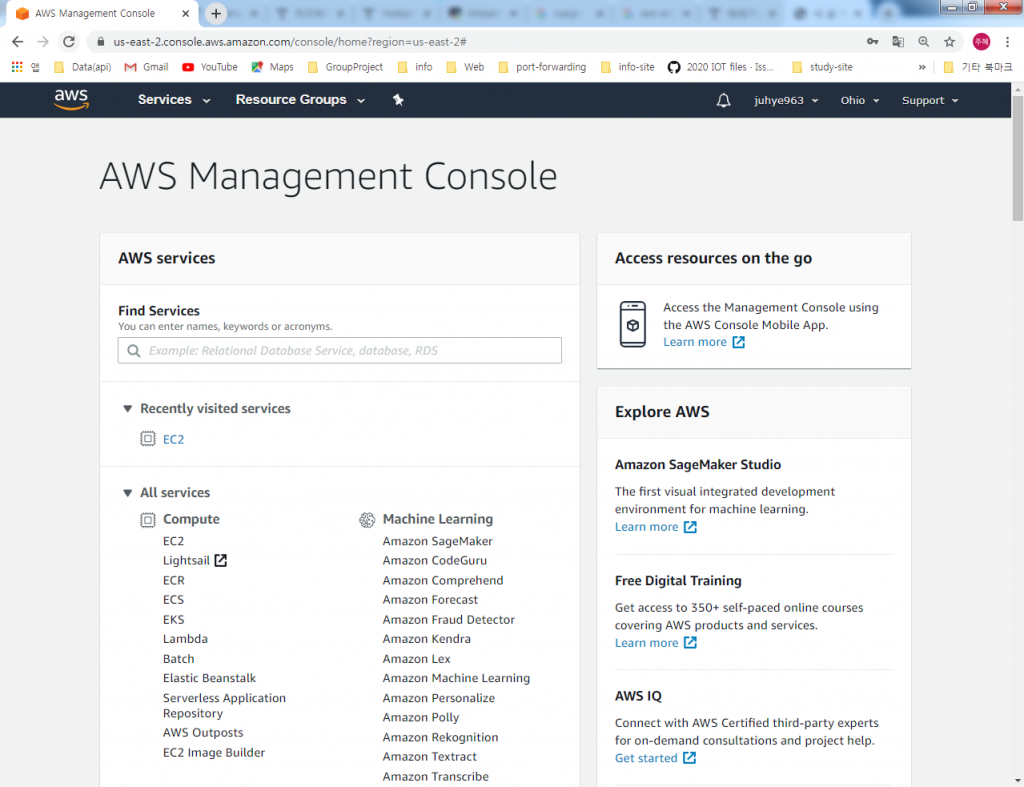Close the AWS Management Console tab

click(185, 13)
